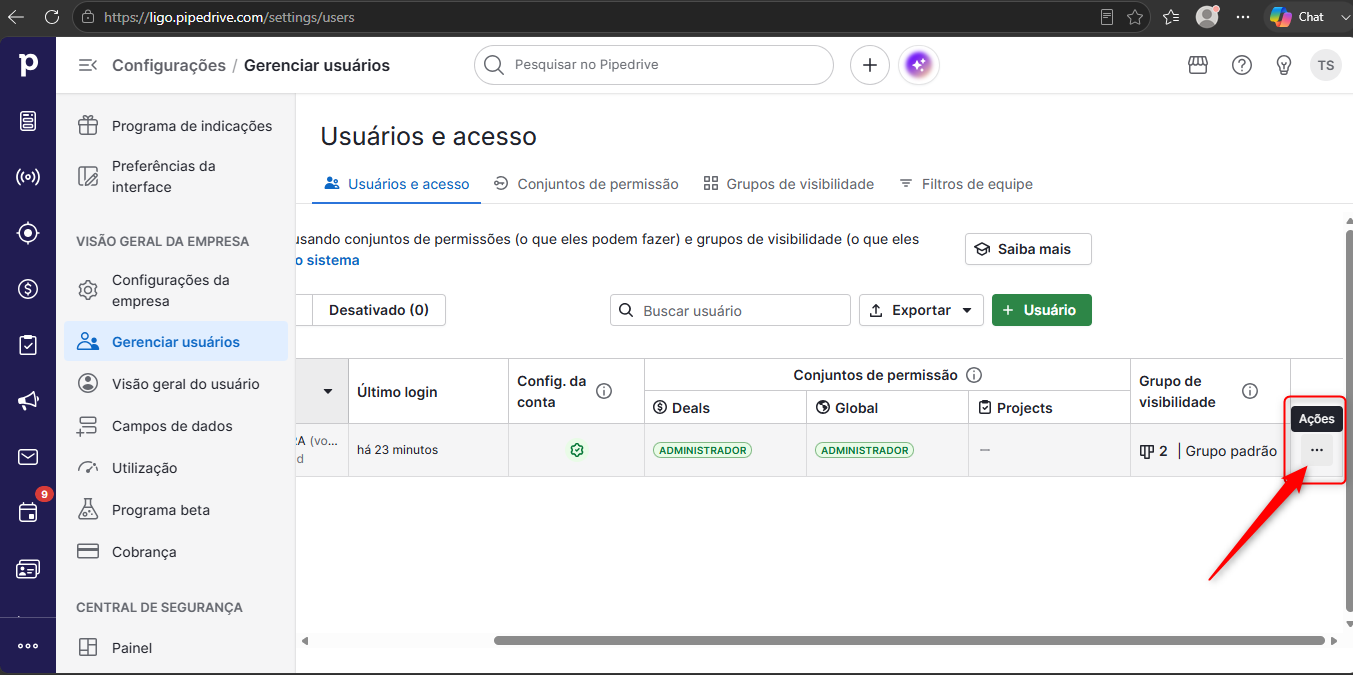
Task: Click the Configurações breadcrumb link
Action: pos(169,65)
